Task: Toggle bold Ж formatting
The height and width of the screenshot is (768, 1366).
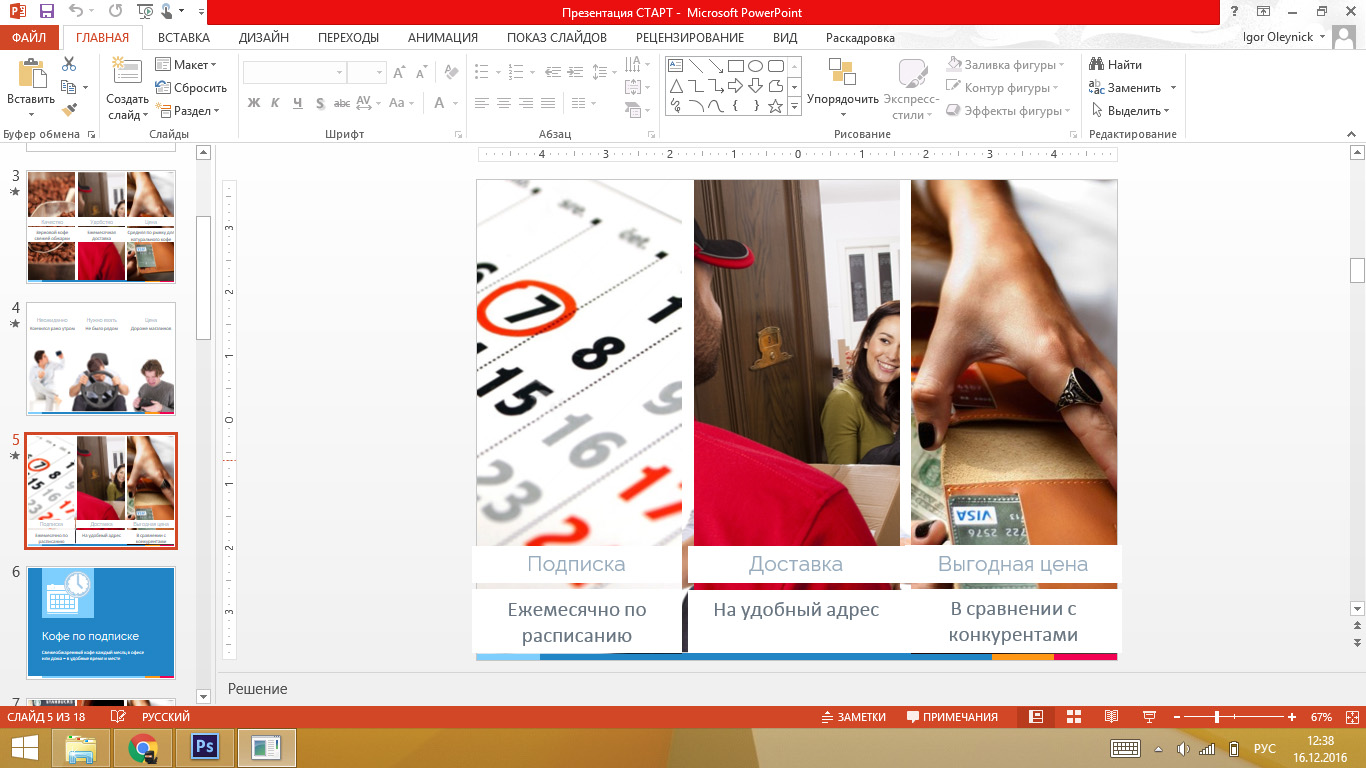Action: pyautogui.click(x=253, y=103)
